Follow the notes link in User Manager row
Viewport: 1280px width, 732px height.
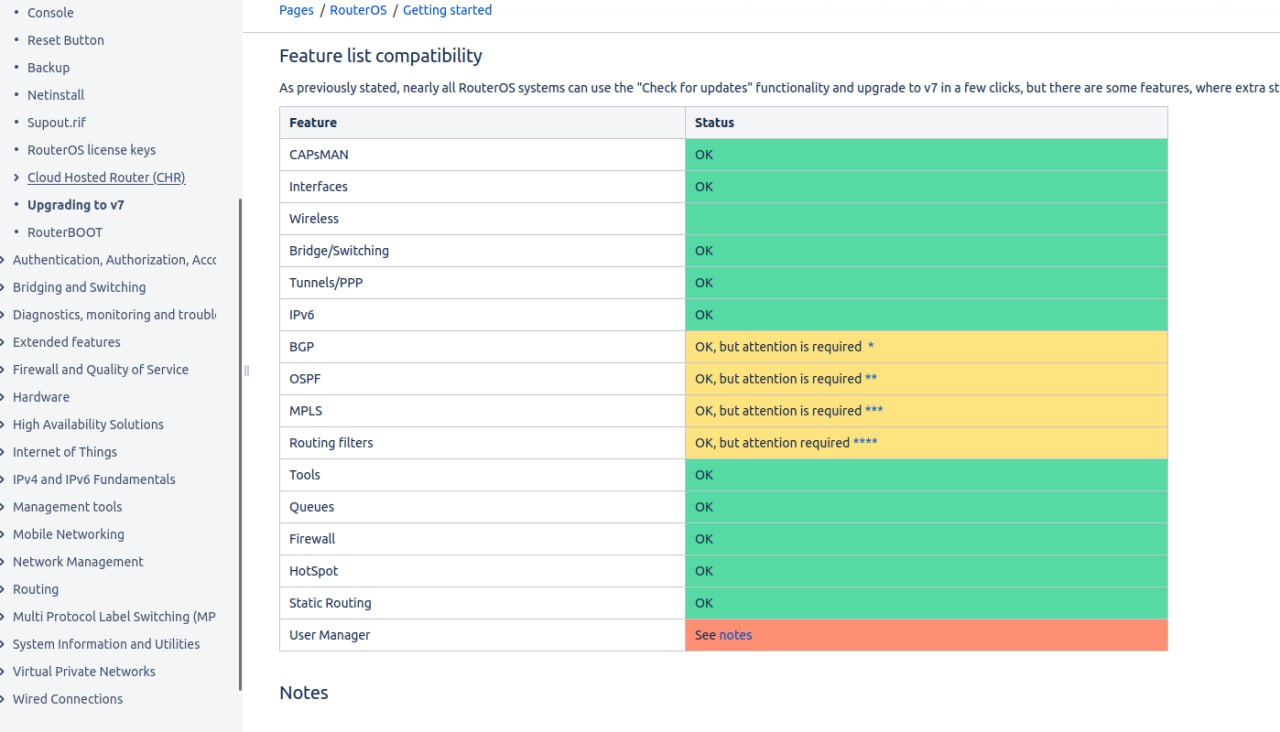pyautogui.click(x=735, y=635)
